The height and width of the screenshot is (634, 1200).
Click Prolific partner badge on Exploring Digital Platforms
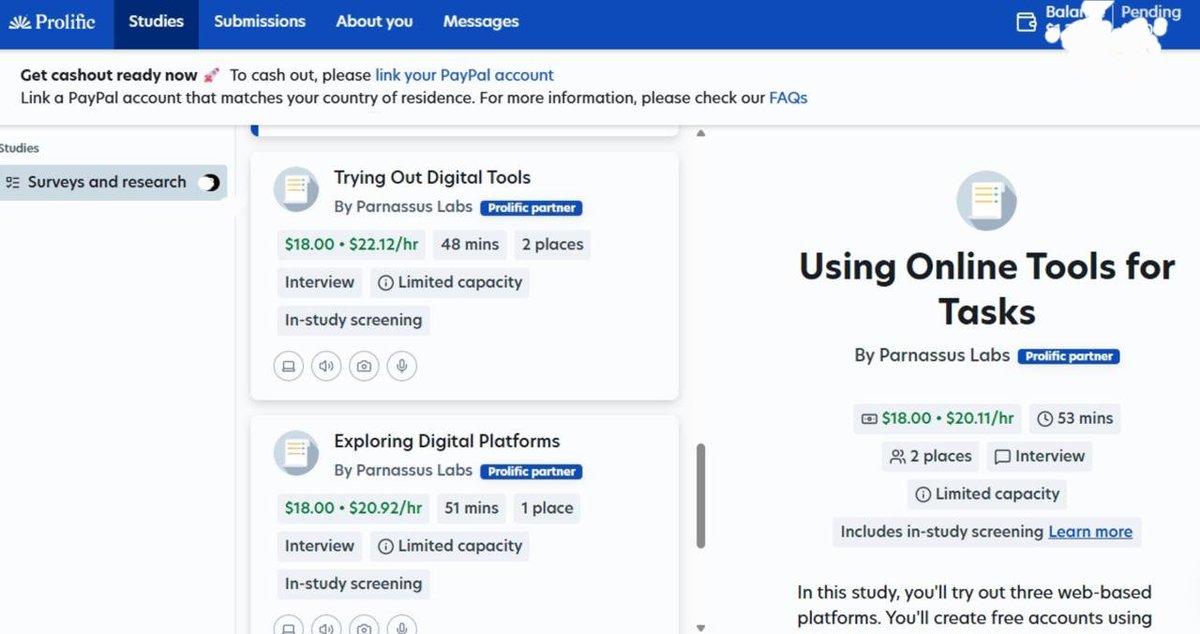(531, 472)
